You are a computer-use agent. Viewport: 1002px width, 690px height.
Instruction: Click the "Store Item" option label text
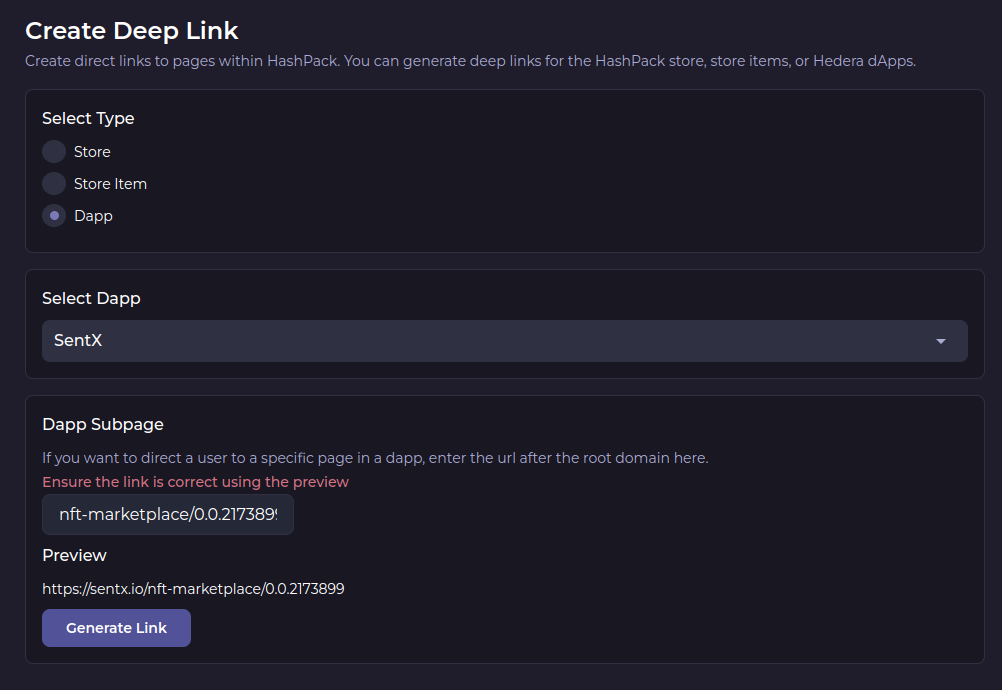click(110, 184)
